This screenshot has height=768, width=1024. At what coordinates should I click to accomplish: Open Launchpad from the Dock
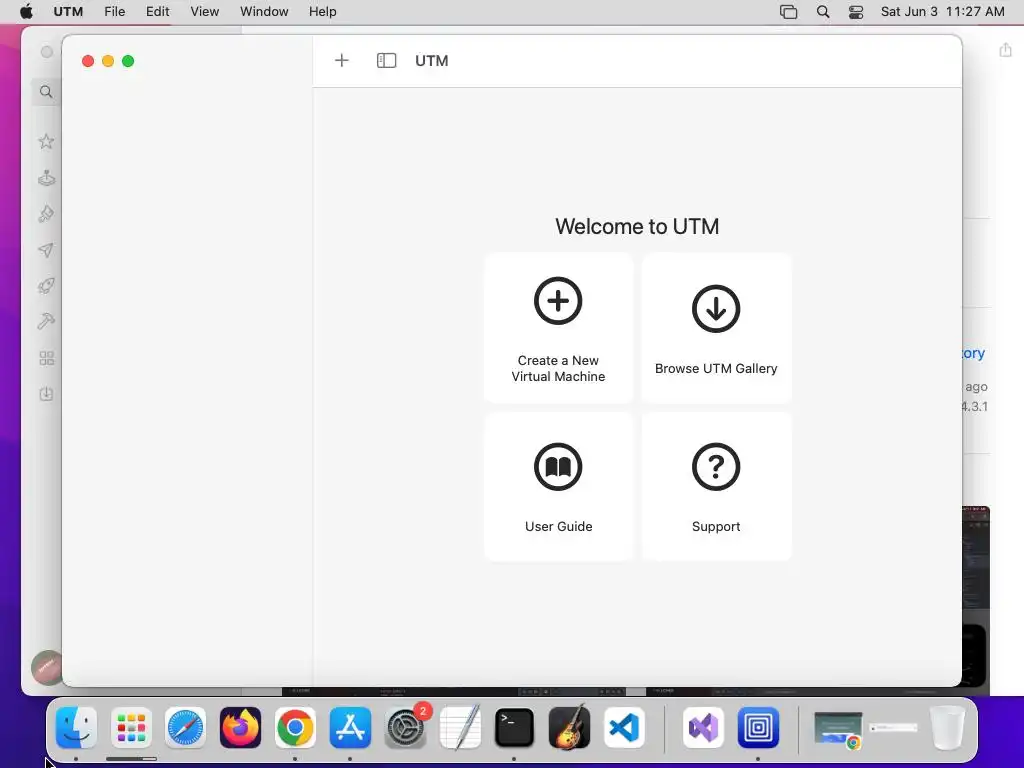point(131,728)
